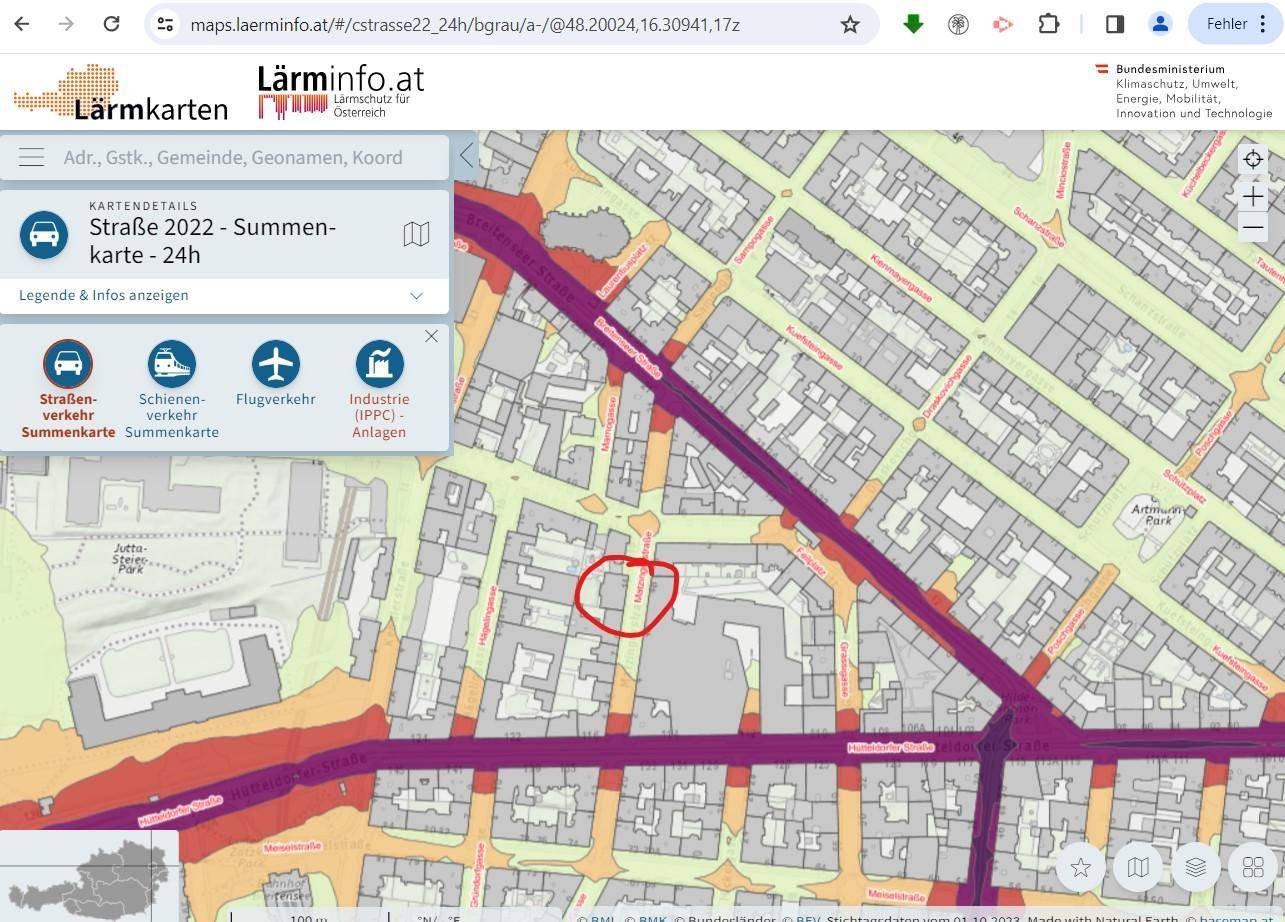Open the Lärmkarten logo link
This screenshot has height=922, width=1285.
(120, 93)
